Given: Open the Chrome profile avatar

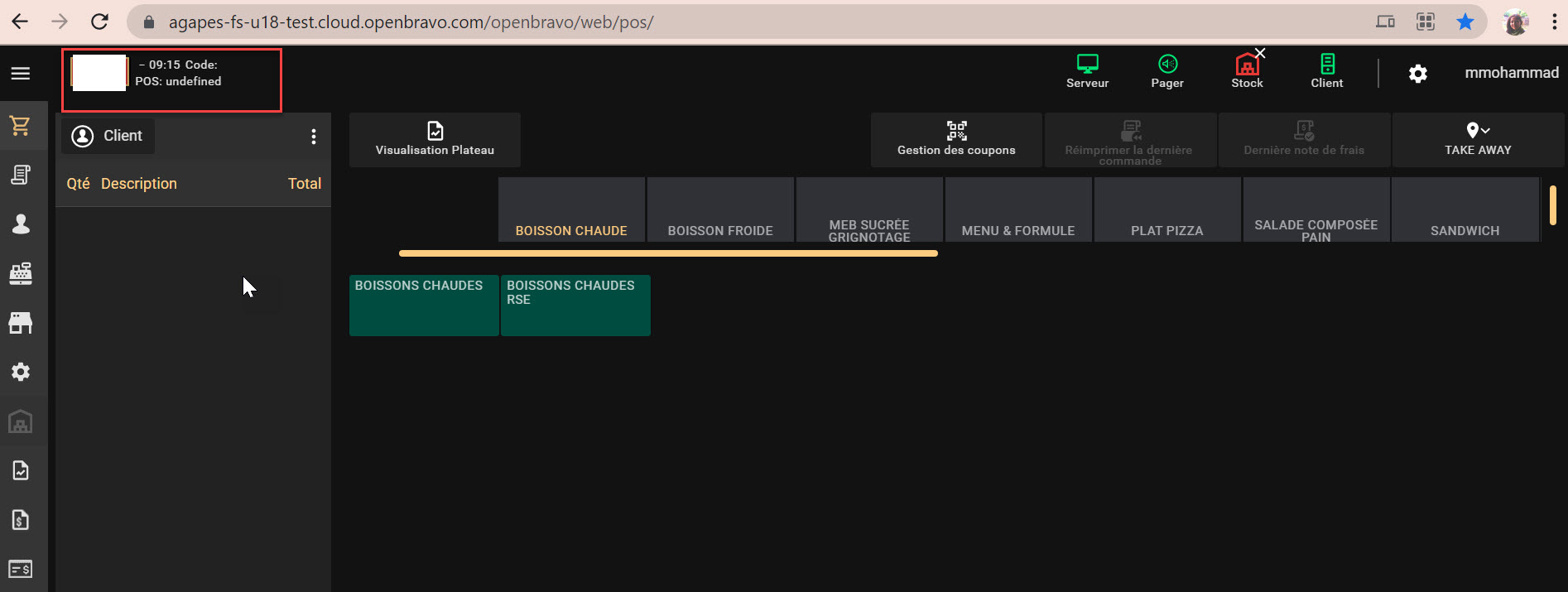Looking at the screenshot, I should tap(1516, 22).
